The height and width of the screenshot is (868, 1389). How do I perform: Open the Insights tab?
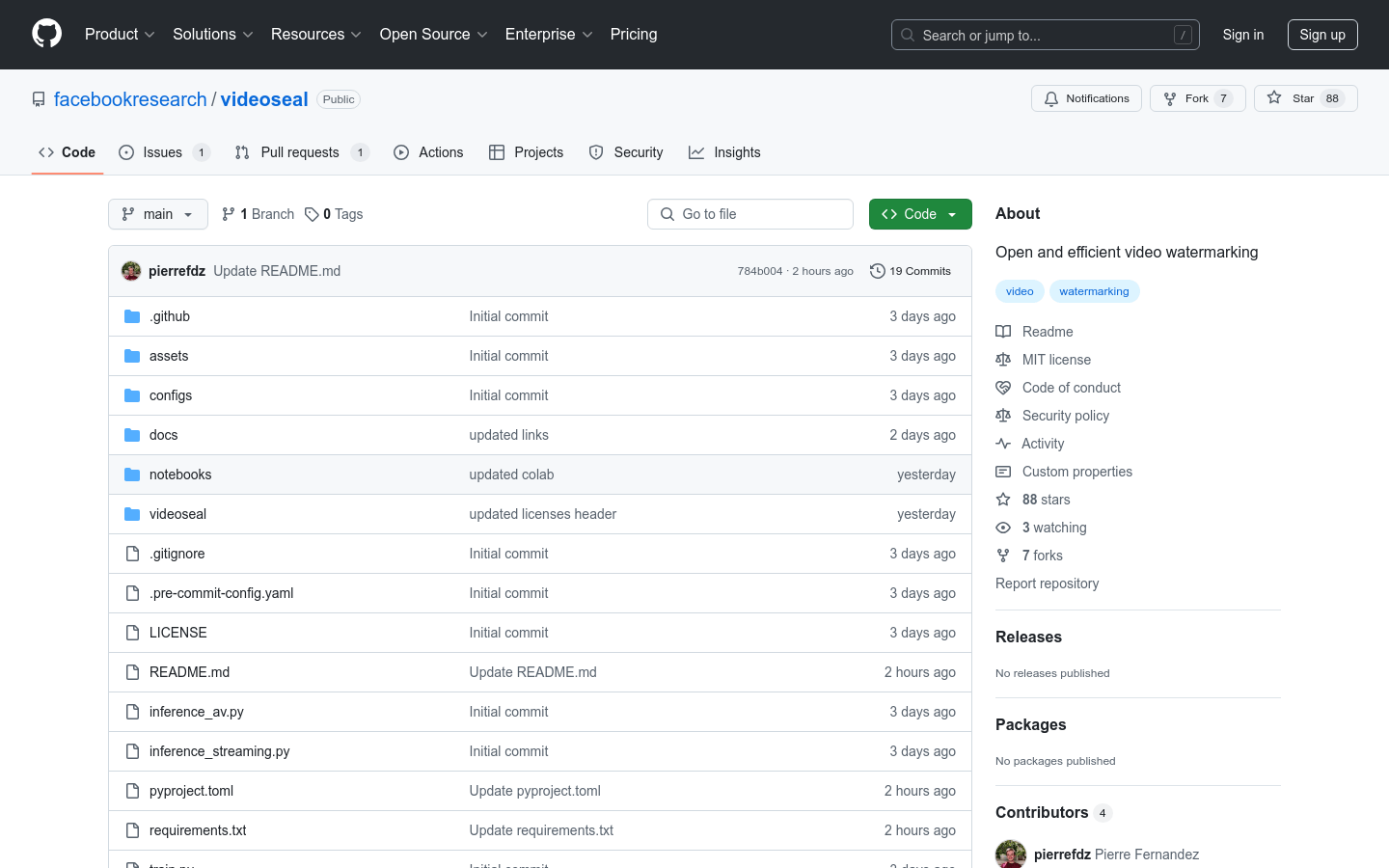[x=724, y=152]
